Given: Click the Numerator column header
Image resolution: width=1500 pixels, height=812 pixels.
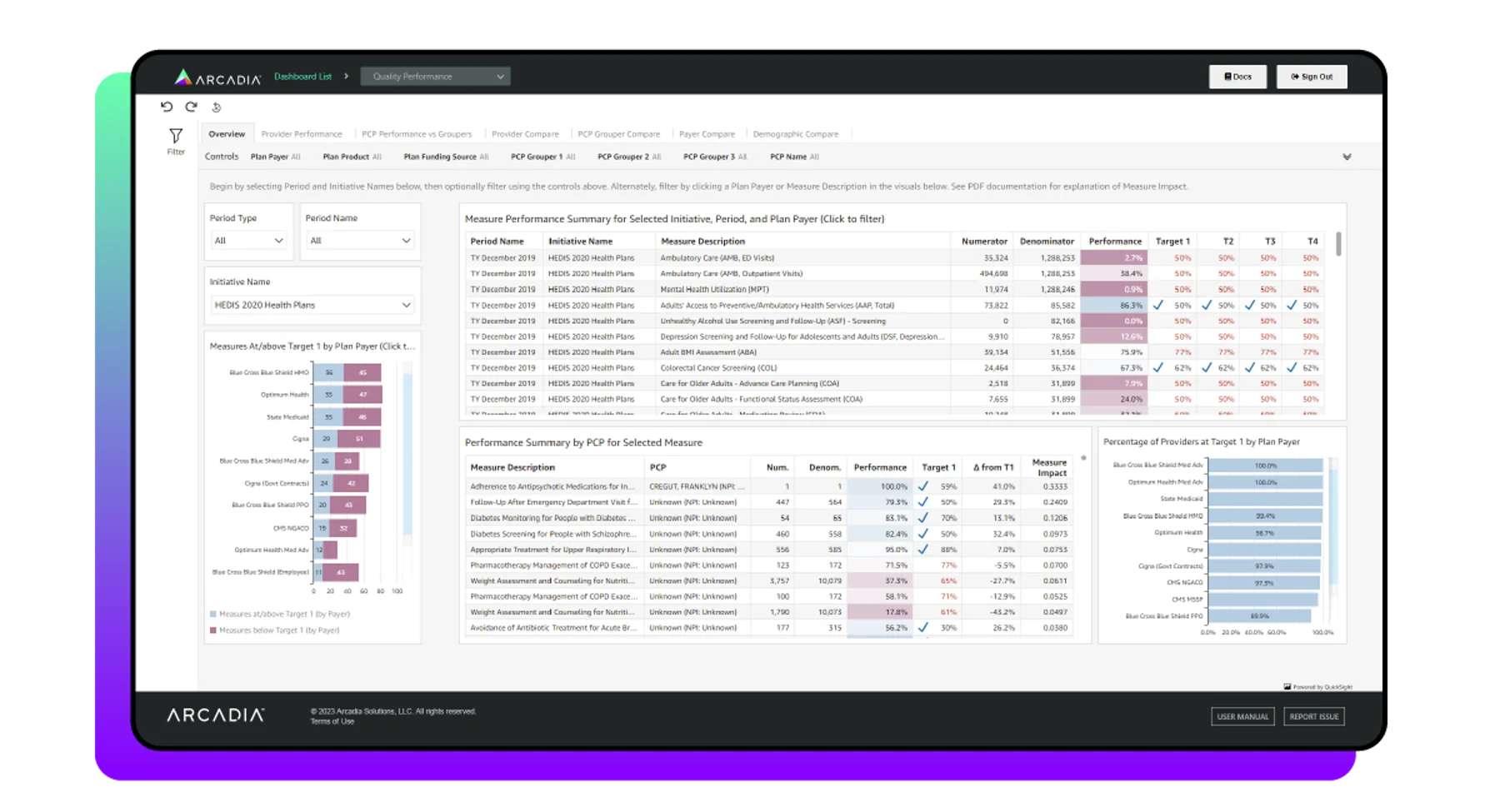Looking at the screenshot, I should pos(984,242).
